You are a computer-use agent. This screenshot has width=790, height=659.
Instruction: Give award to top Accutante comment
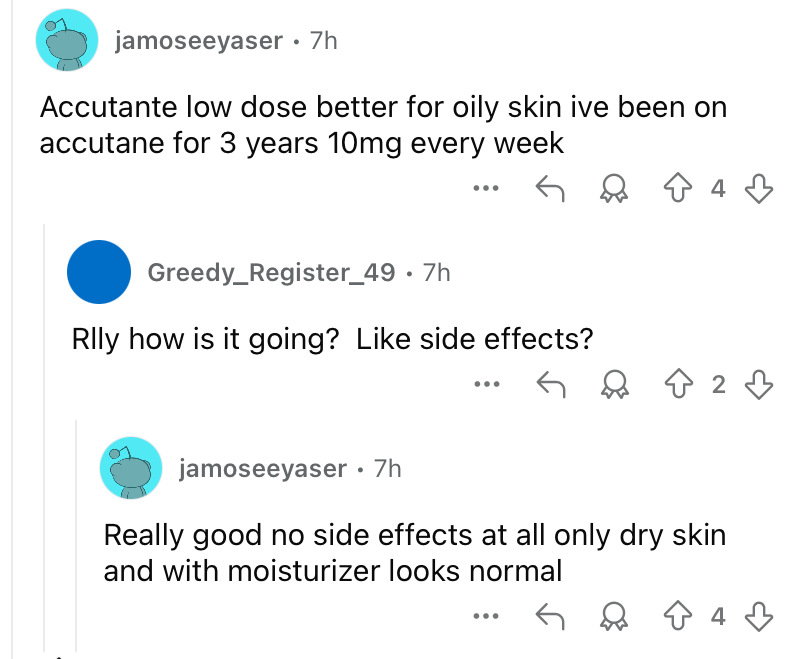[614, 188]
